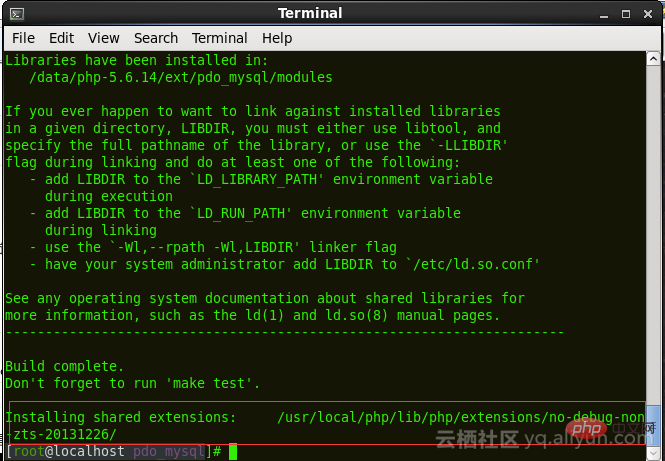Click the 'Installing shared extensions:' text
This screenshot has width=665, height=461.
[120, 417]
